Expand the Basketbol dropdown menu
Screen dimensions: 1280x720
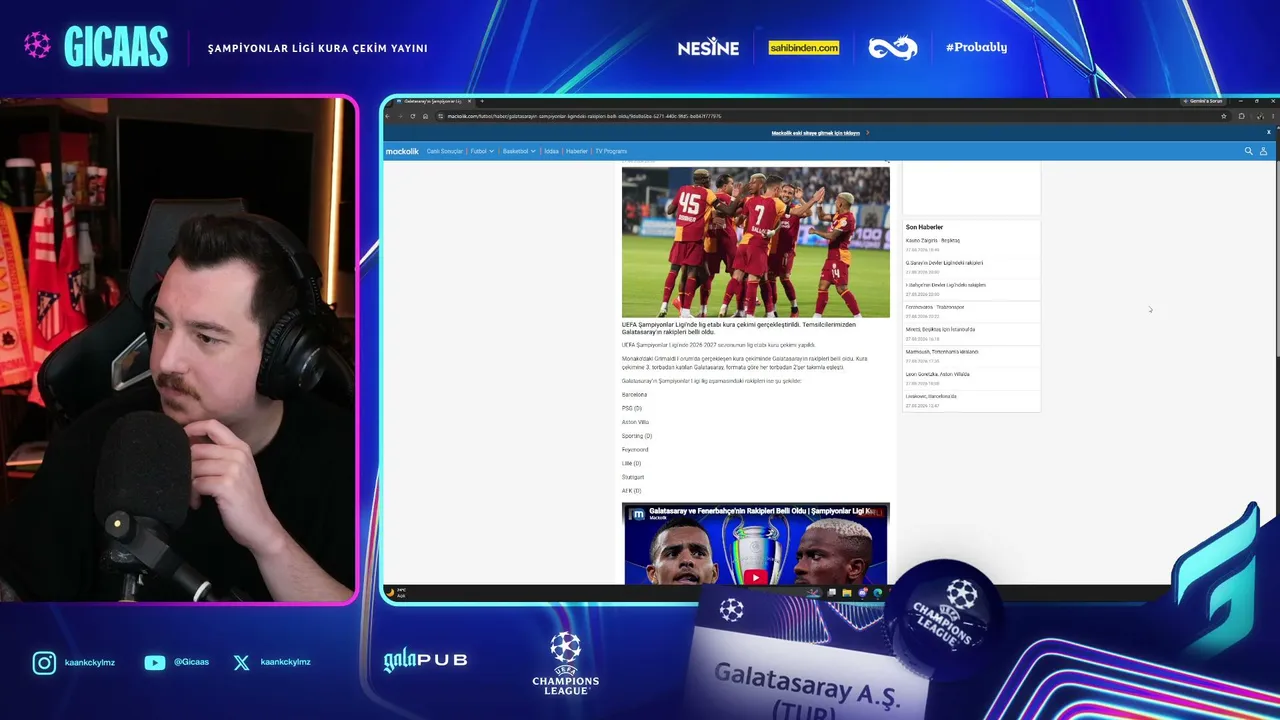(x=518, y=151)
